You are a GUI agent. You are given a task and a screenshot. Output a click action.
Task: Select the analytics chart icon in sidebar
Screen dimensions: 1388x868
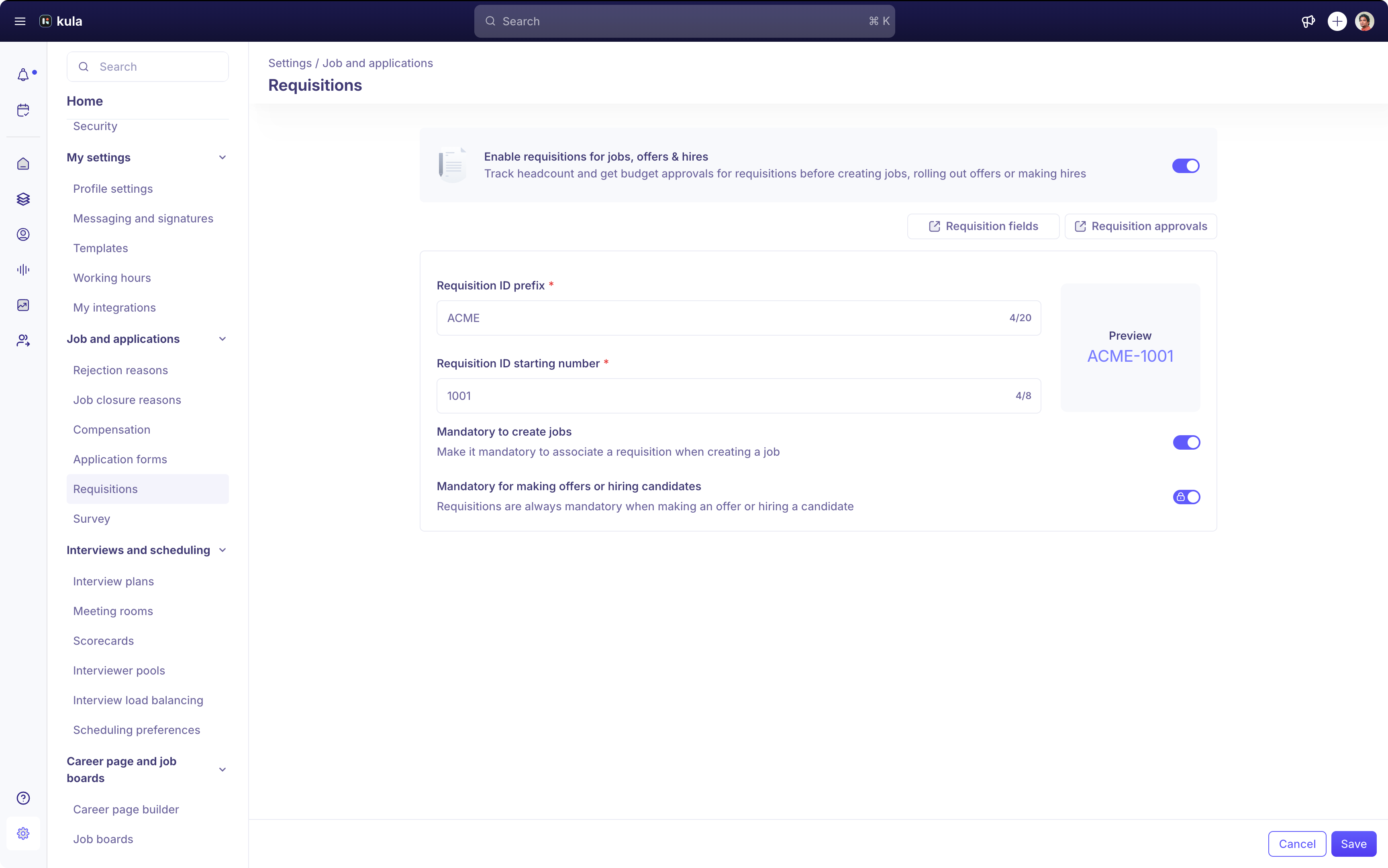click(24, 306)
